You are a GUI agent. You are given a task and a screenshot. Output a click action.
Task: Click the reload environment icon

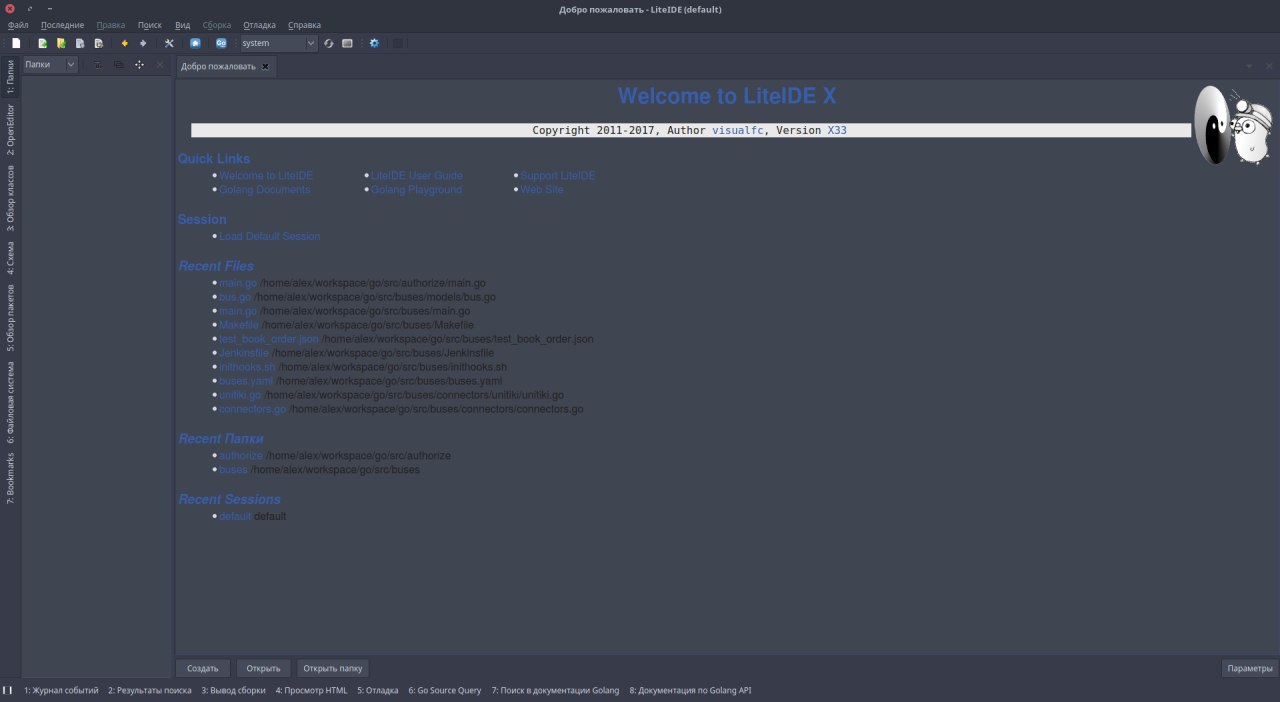click(x=329, y=43)
